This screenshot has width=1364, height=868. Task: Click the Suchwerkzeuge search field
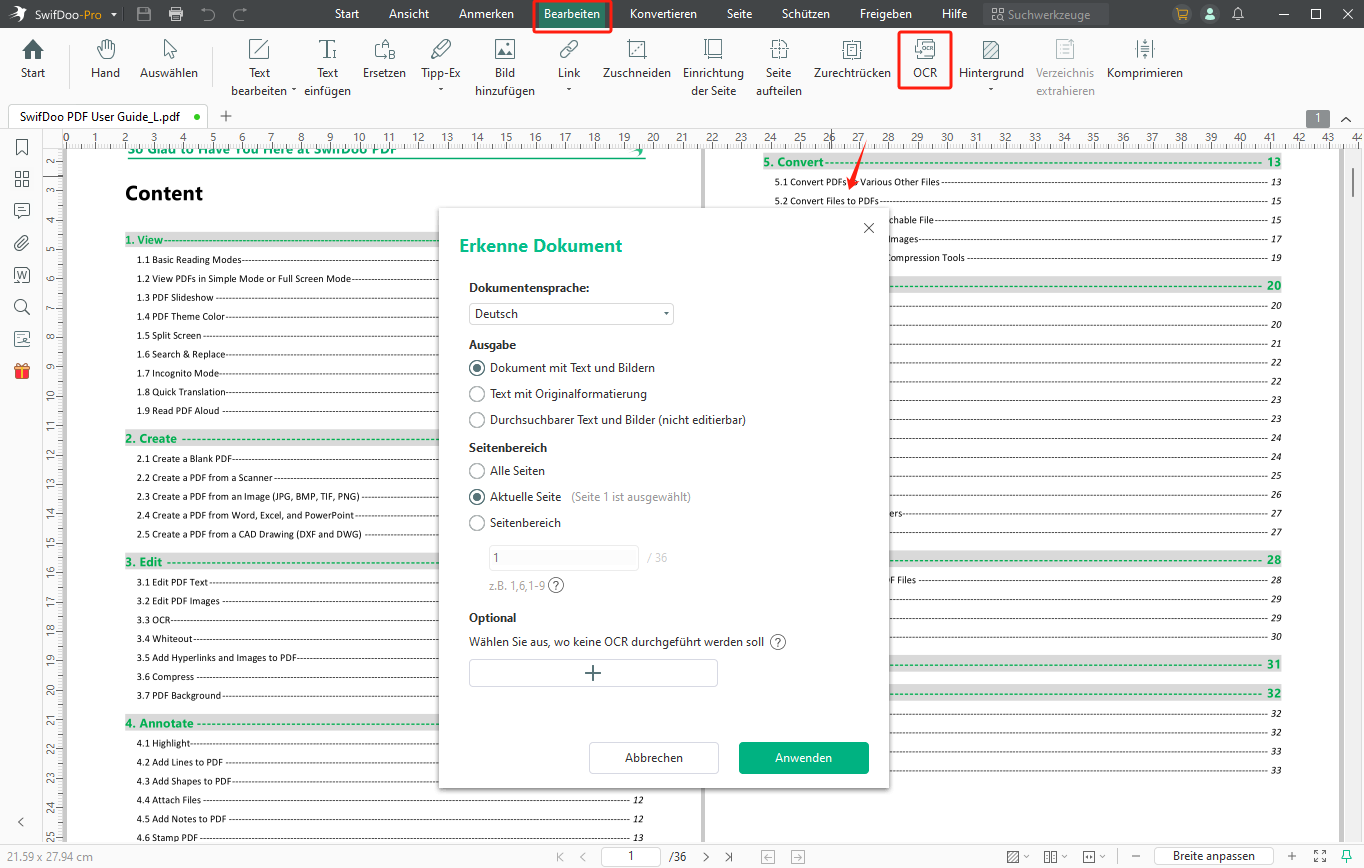point(1045,14)
